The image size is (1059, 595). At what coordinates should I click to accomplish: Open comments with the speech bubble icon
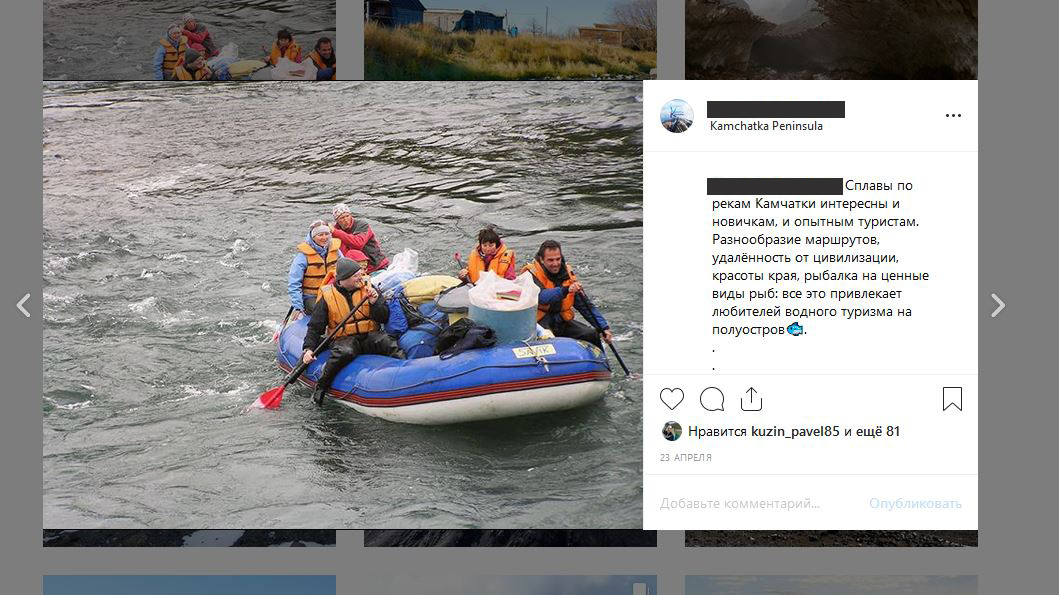tap(712, 399)
